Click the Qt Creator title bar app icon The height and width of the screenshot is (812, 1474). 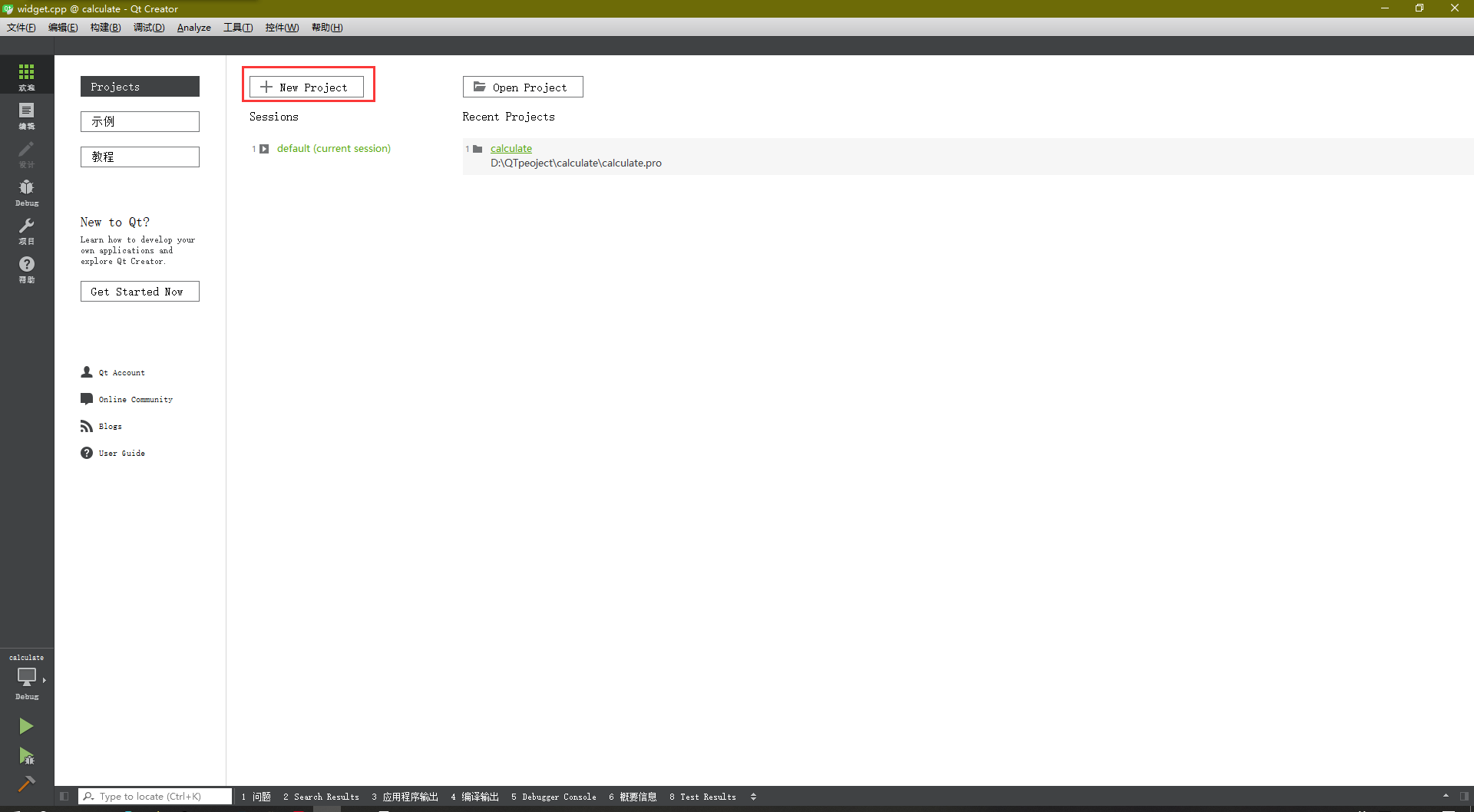coord(8,8)
